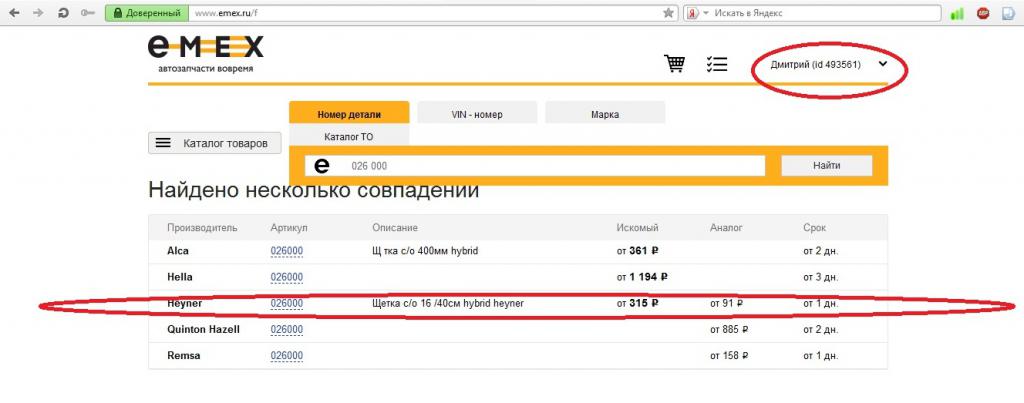Open article 026000 for Quinton Hazell
1024x403 pixels.
(287, 329)
